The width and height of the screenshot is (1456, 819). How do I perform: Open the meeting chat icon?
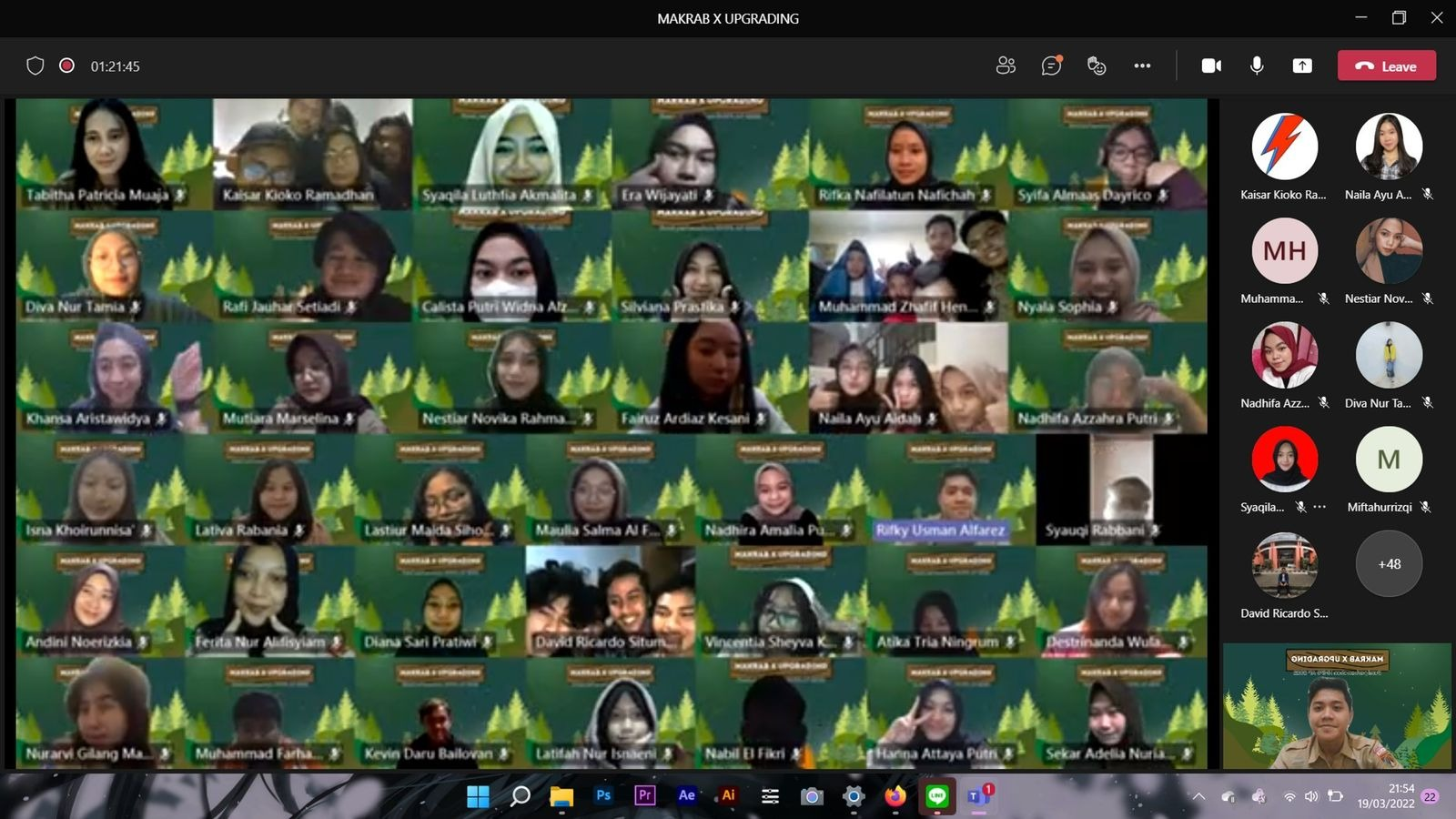pos(1051,66)
